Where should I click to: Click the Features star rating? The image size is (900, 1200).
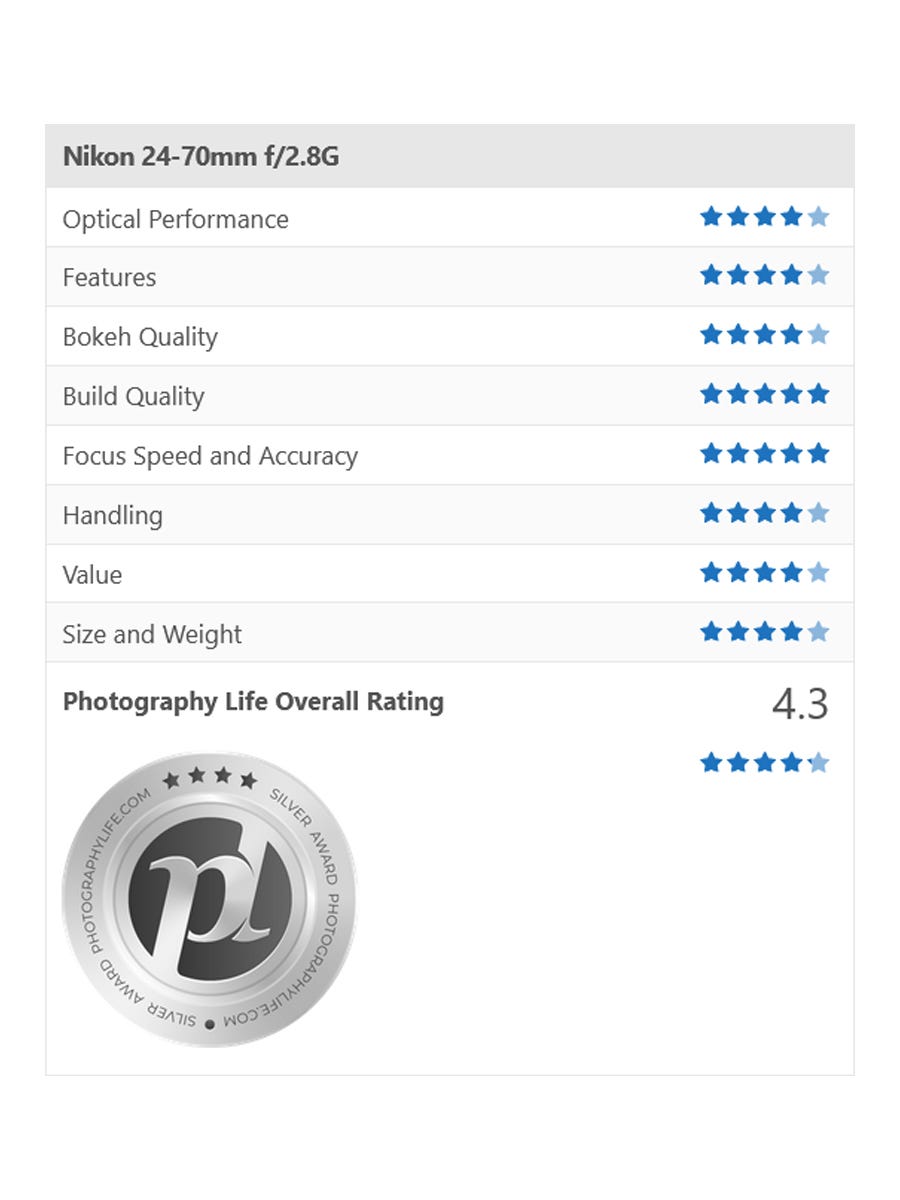[x=764, y=276]
